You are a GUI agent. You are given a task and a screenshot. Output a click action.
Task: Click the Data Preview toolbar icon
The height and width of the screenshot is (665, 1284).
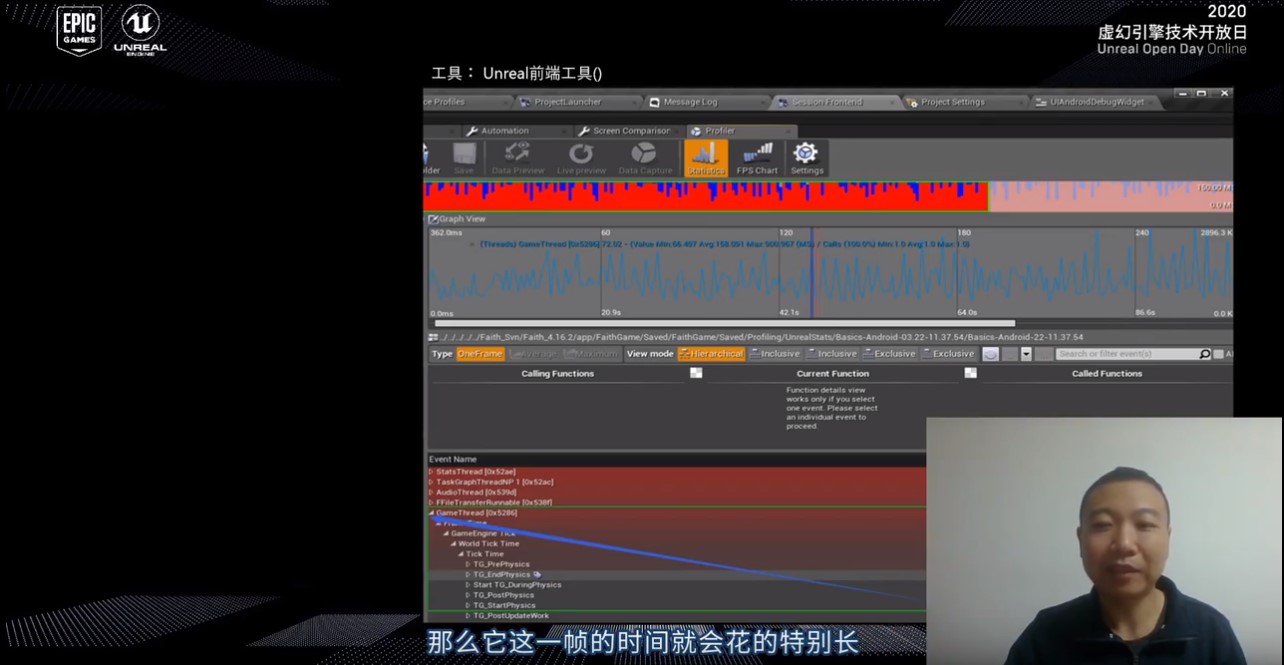[x=518, y=158]
